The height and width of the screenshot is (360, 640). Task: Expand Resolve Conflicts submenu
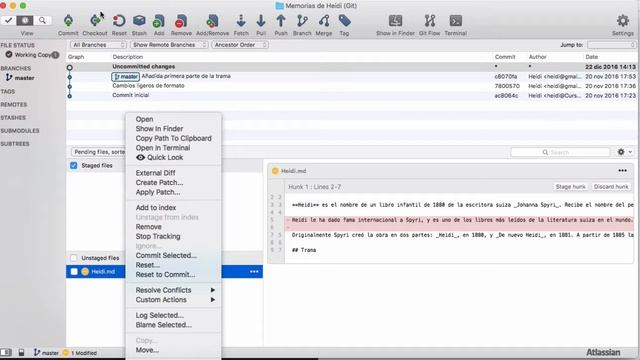[x=174, y=290]
